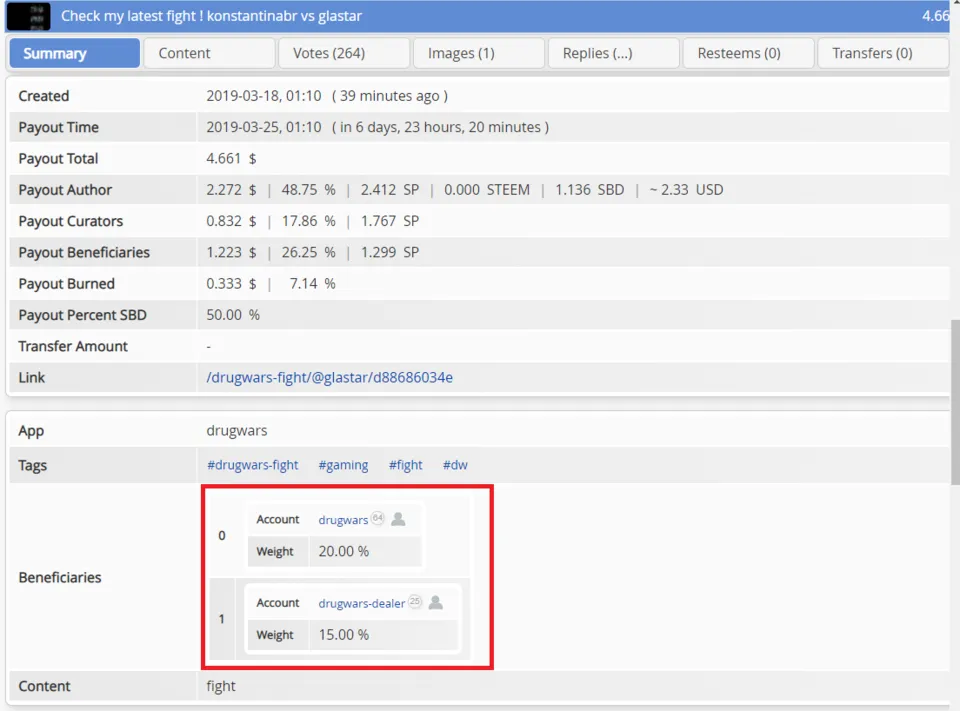Click the Payout Total value 4.661 $

point(231,159)
